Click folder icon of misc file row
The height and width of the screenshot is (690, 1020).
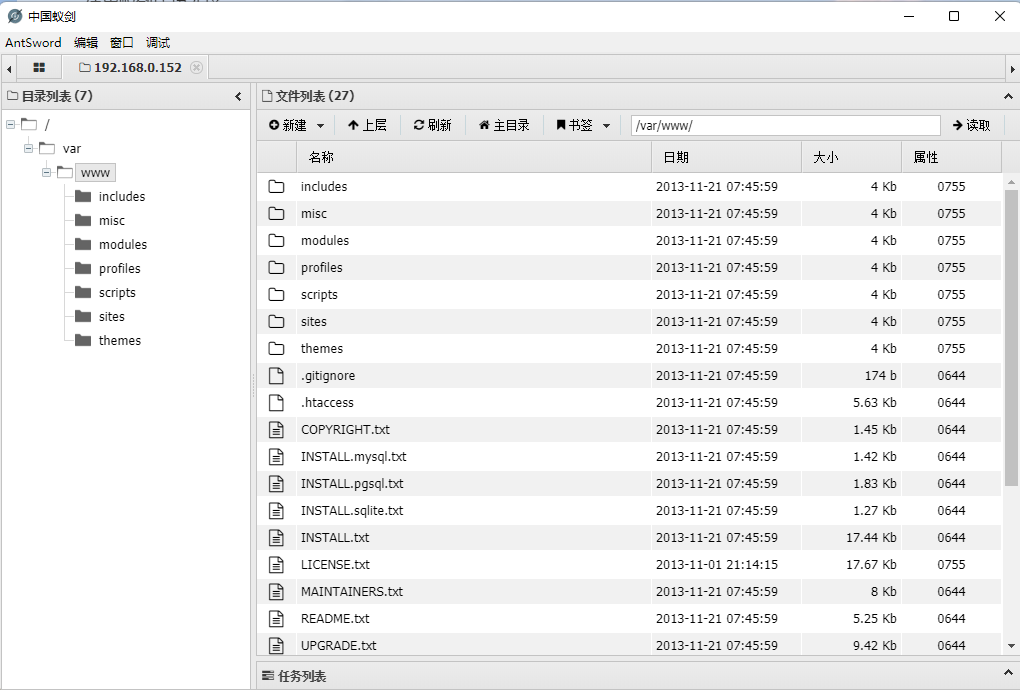276,213
